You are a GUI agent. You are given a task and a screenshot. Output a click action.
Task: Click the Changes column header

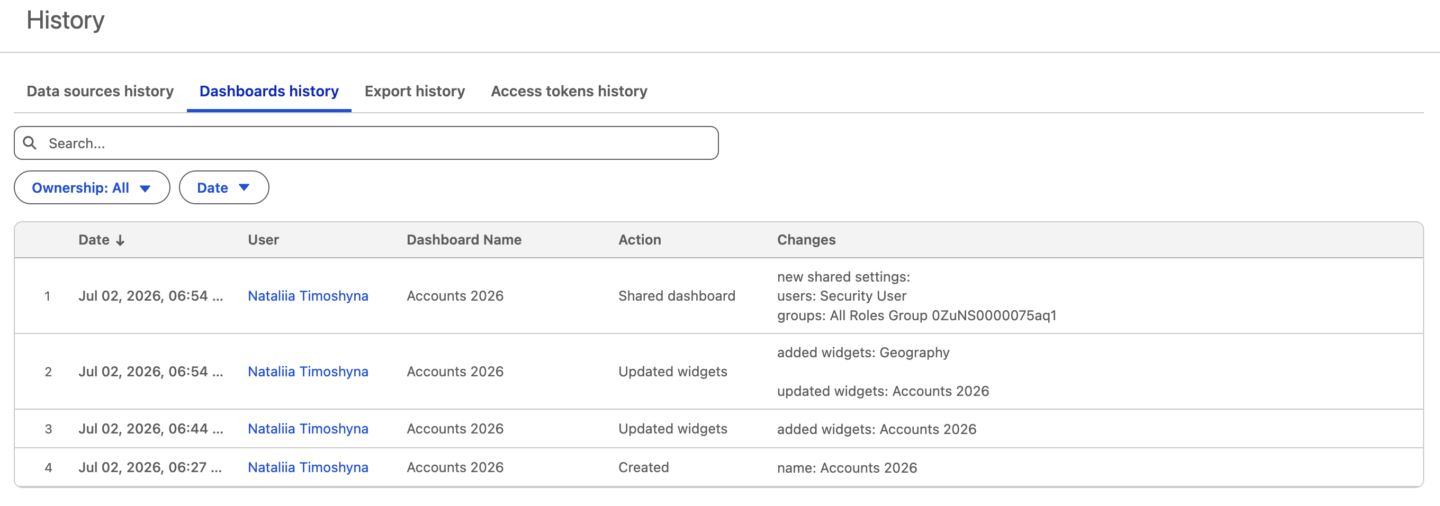806,240
